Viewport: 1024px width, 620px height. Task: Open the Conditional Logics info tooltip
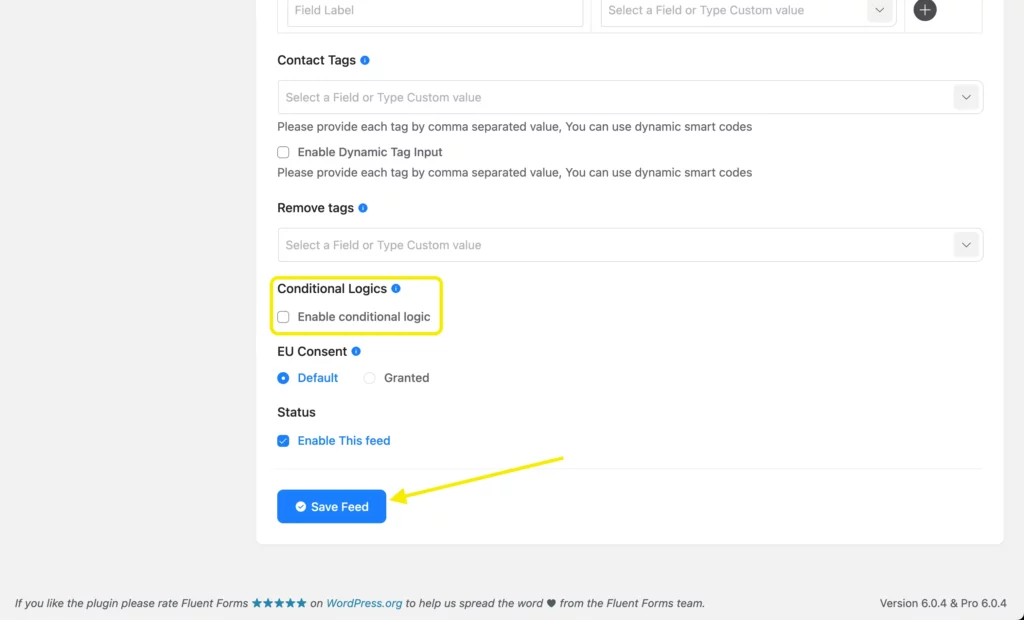coord(396,288)
